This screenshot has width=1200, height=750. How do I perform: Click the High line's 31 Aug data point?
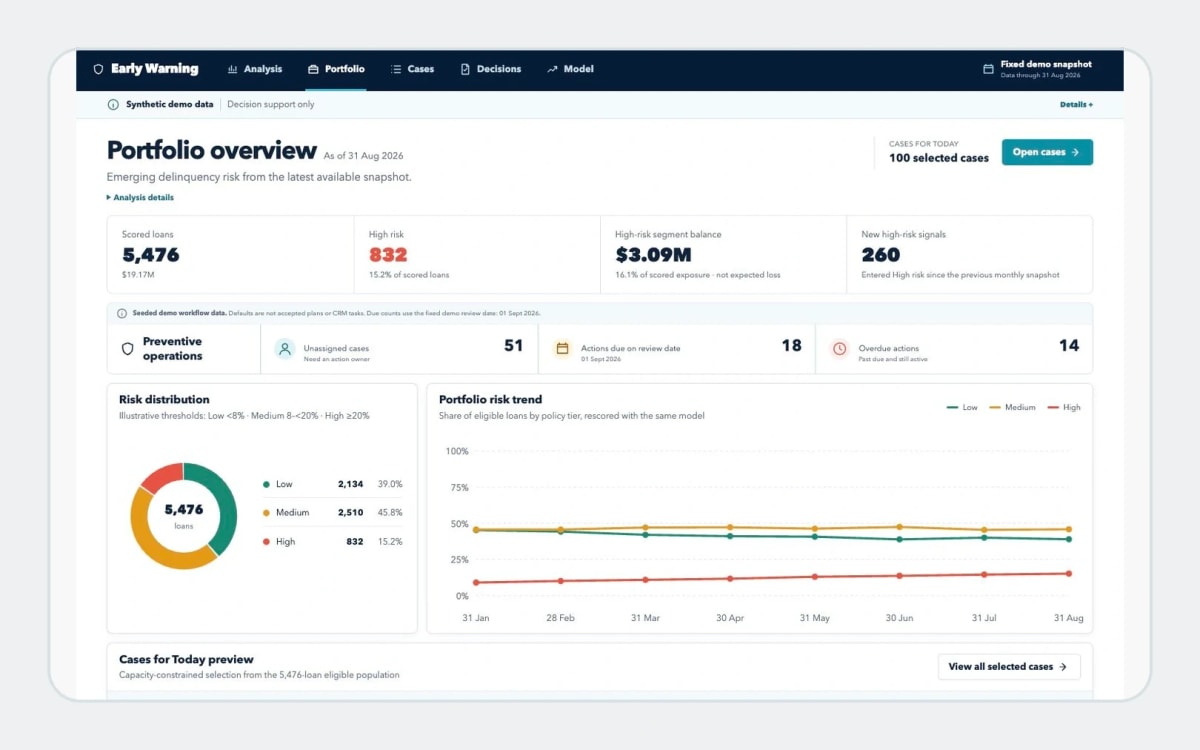[1069, 574]
